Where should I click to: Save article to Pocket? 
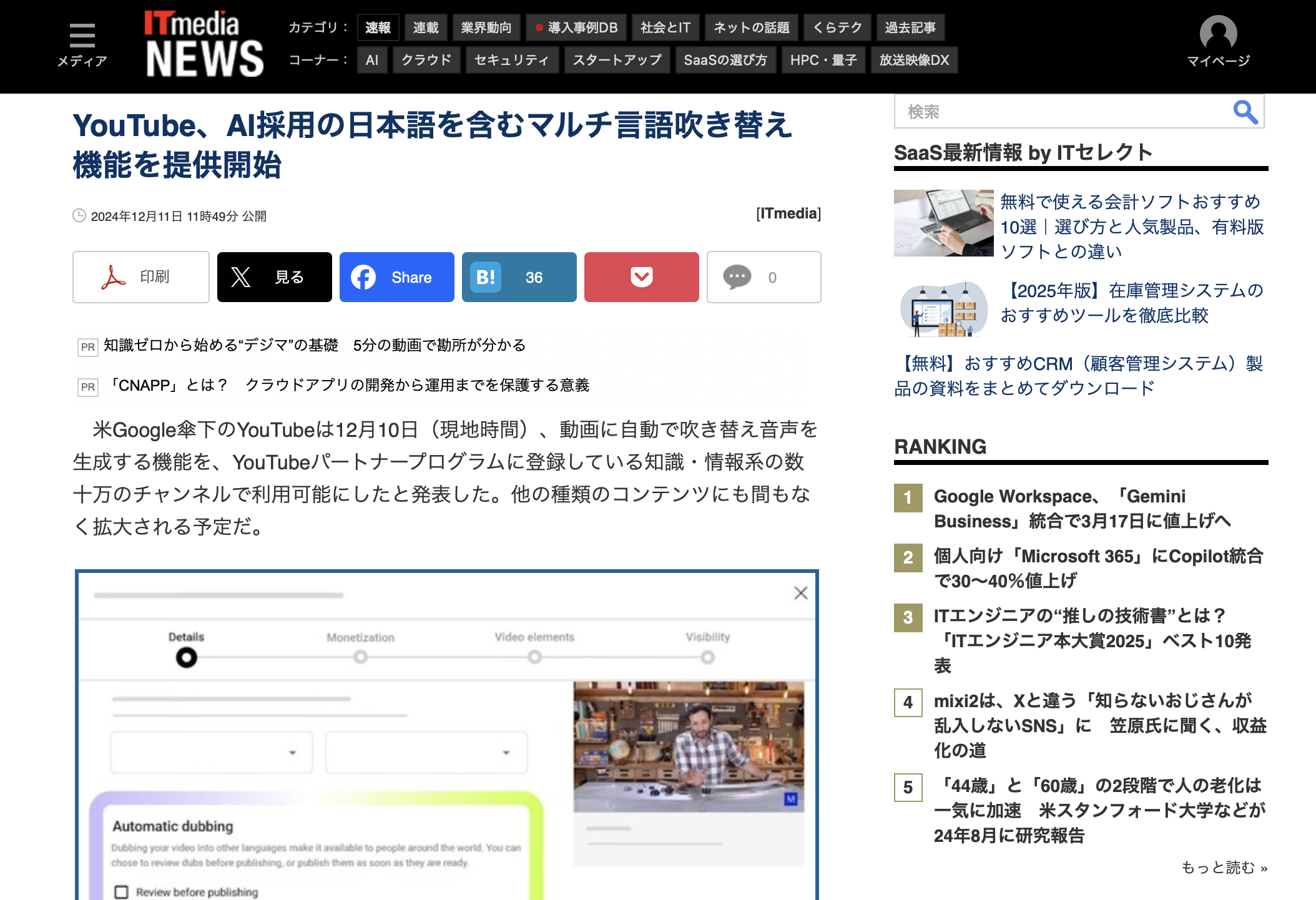click(x=642, y=277)
